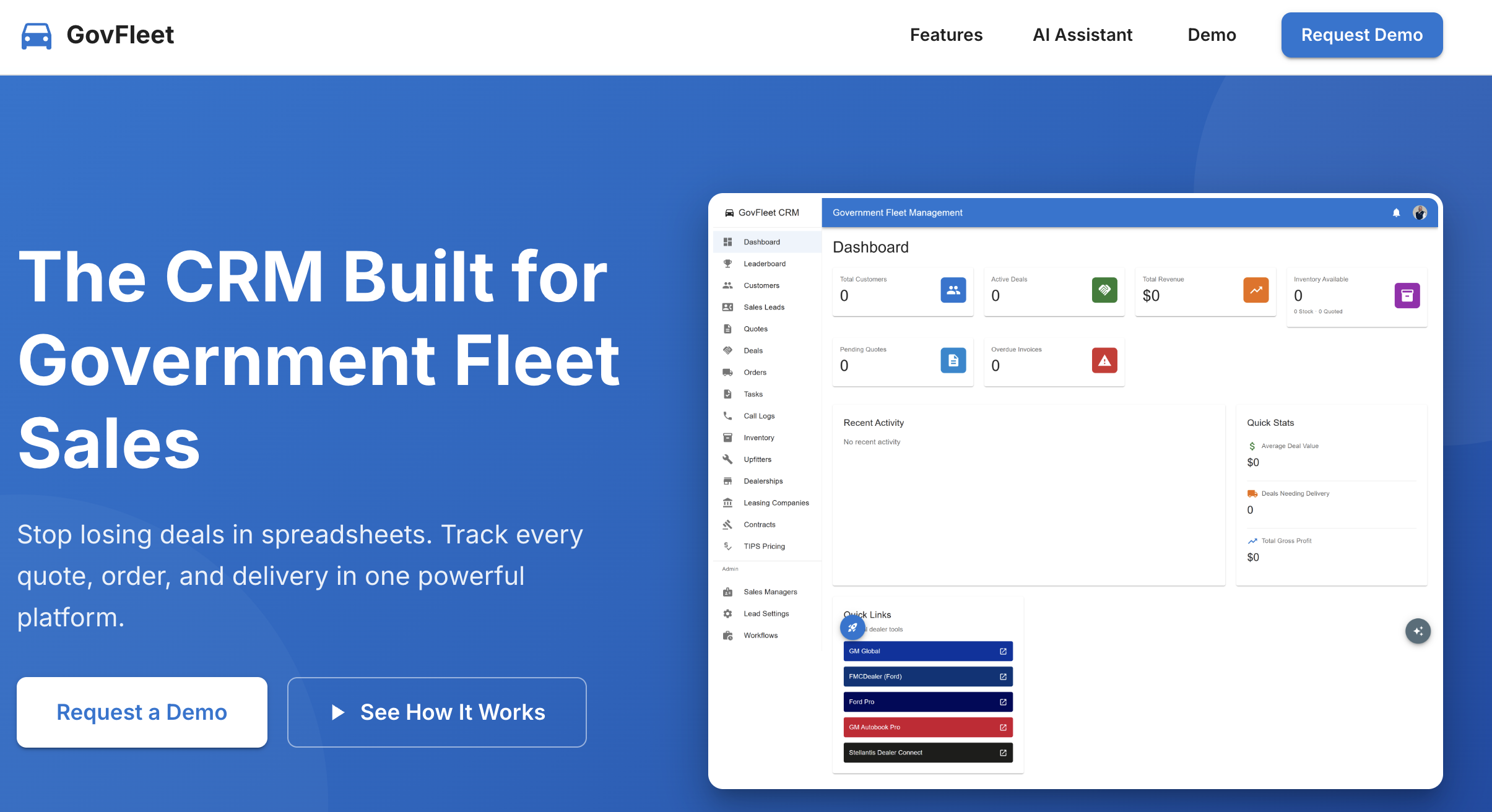Select the Inventory sidebar icon
This screenshot has height=812, width=1492.
(x=728, y=437)
